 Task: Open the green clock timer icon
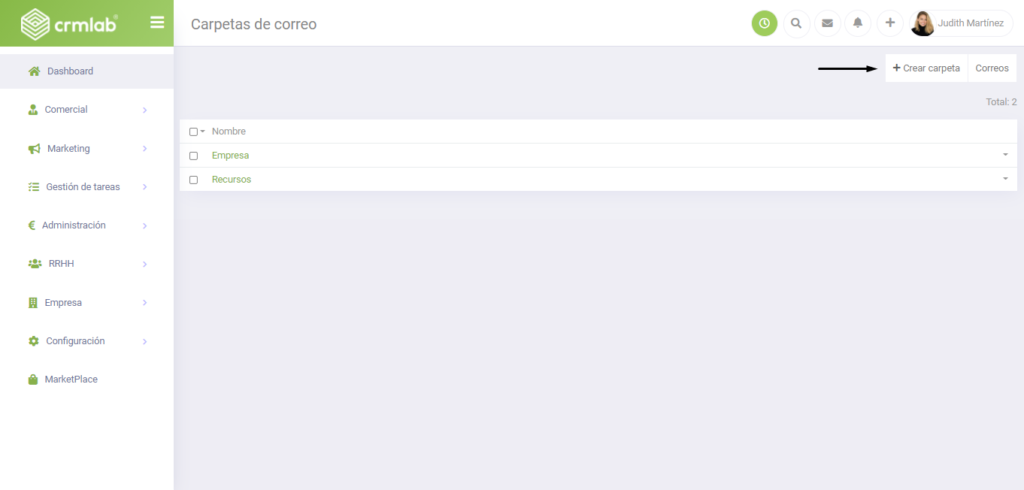pos(764,24)
